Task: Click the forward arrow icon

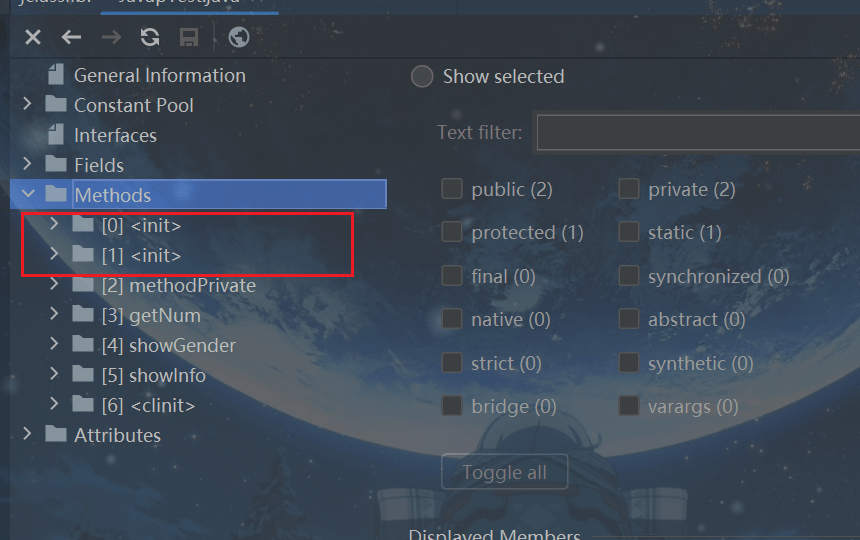Action: pos(111,38)
